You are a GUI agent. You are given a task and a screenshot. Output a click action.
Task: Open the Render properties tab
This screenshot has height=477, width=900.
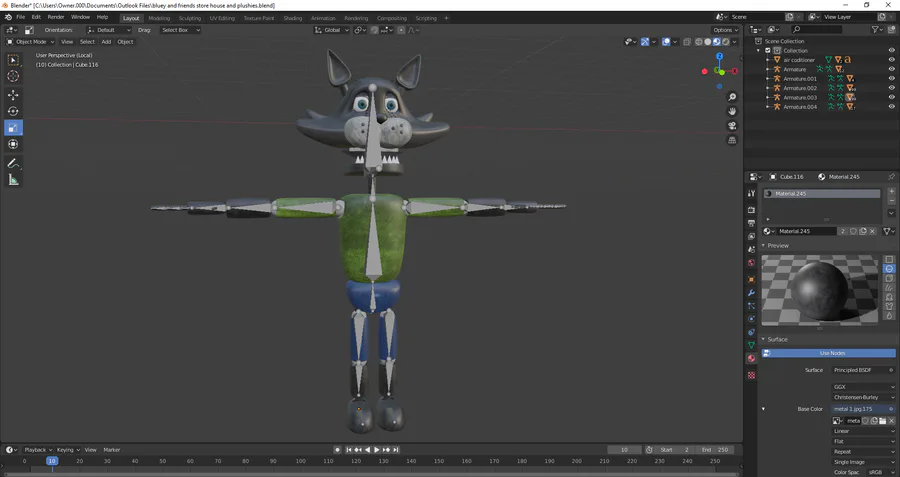click(x=751, y=210)
